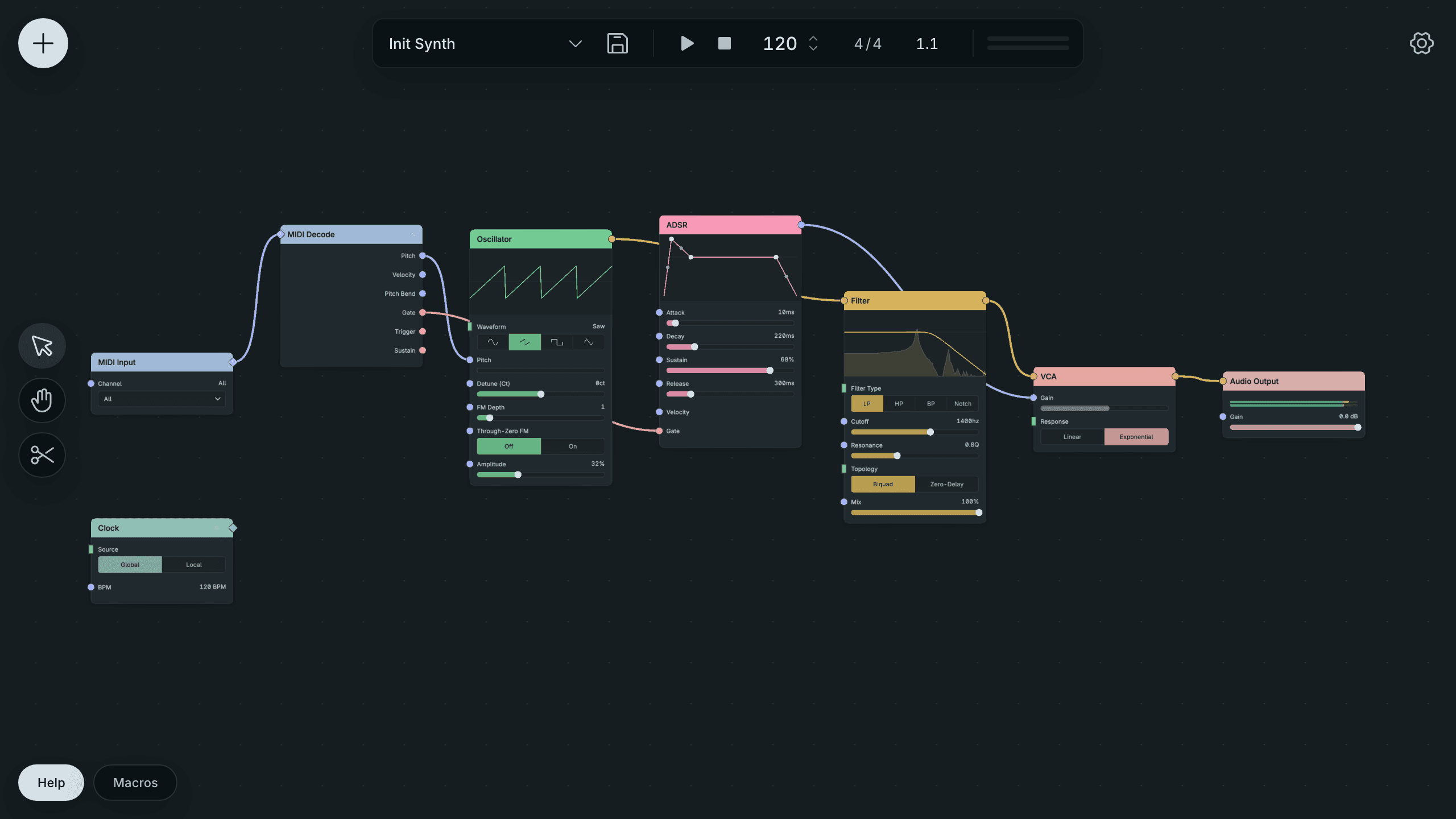Choose sine waveform icon in Oscillator

coord(493,342)
